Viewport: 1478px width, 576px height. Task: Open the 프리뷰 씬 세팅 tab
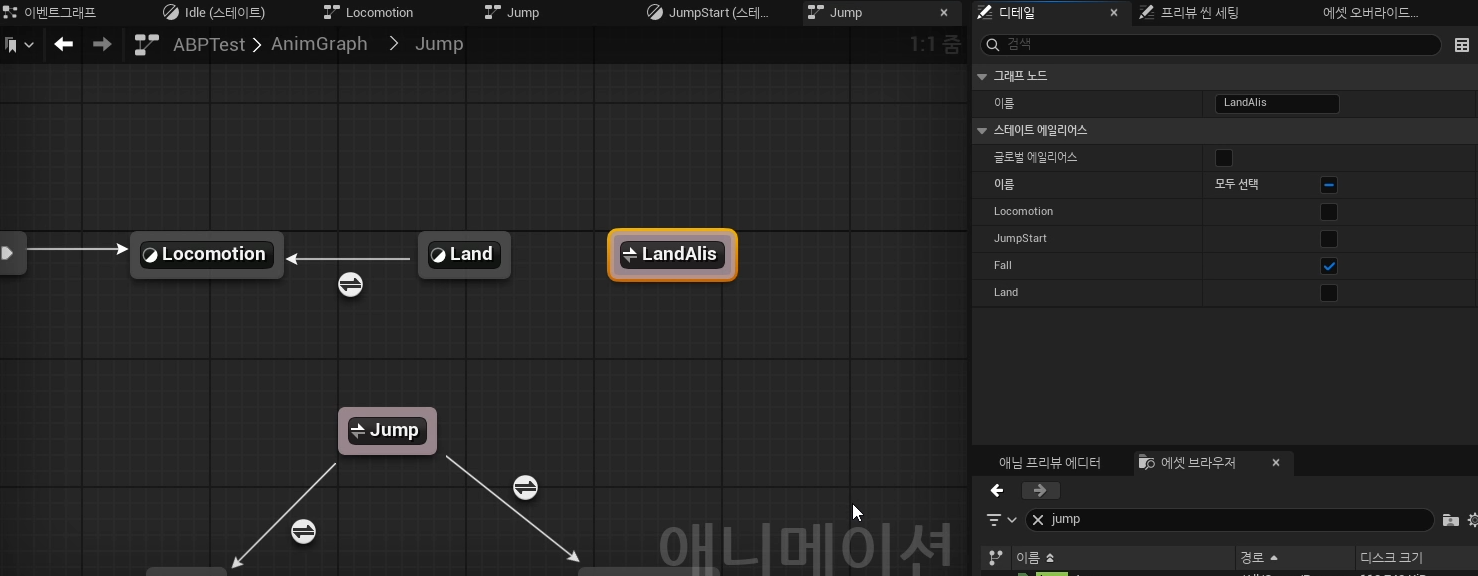pos(1200,13)
